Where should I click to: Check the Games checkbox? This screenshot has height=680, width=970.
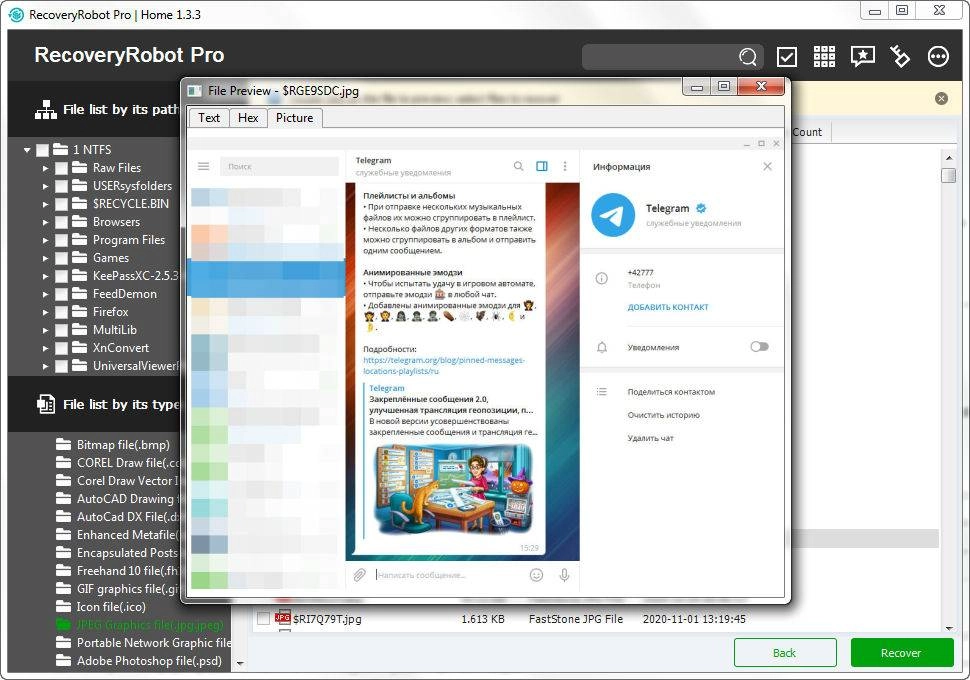61,257
